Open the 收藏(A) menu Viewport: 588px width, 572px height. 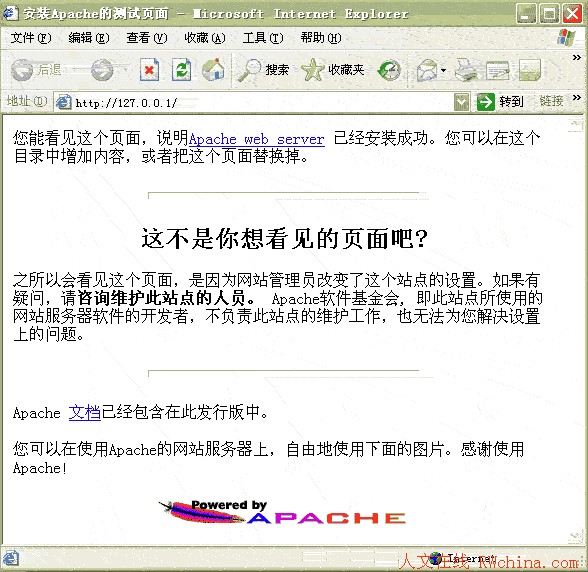coord(205,38)
